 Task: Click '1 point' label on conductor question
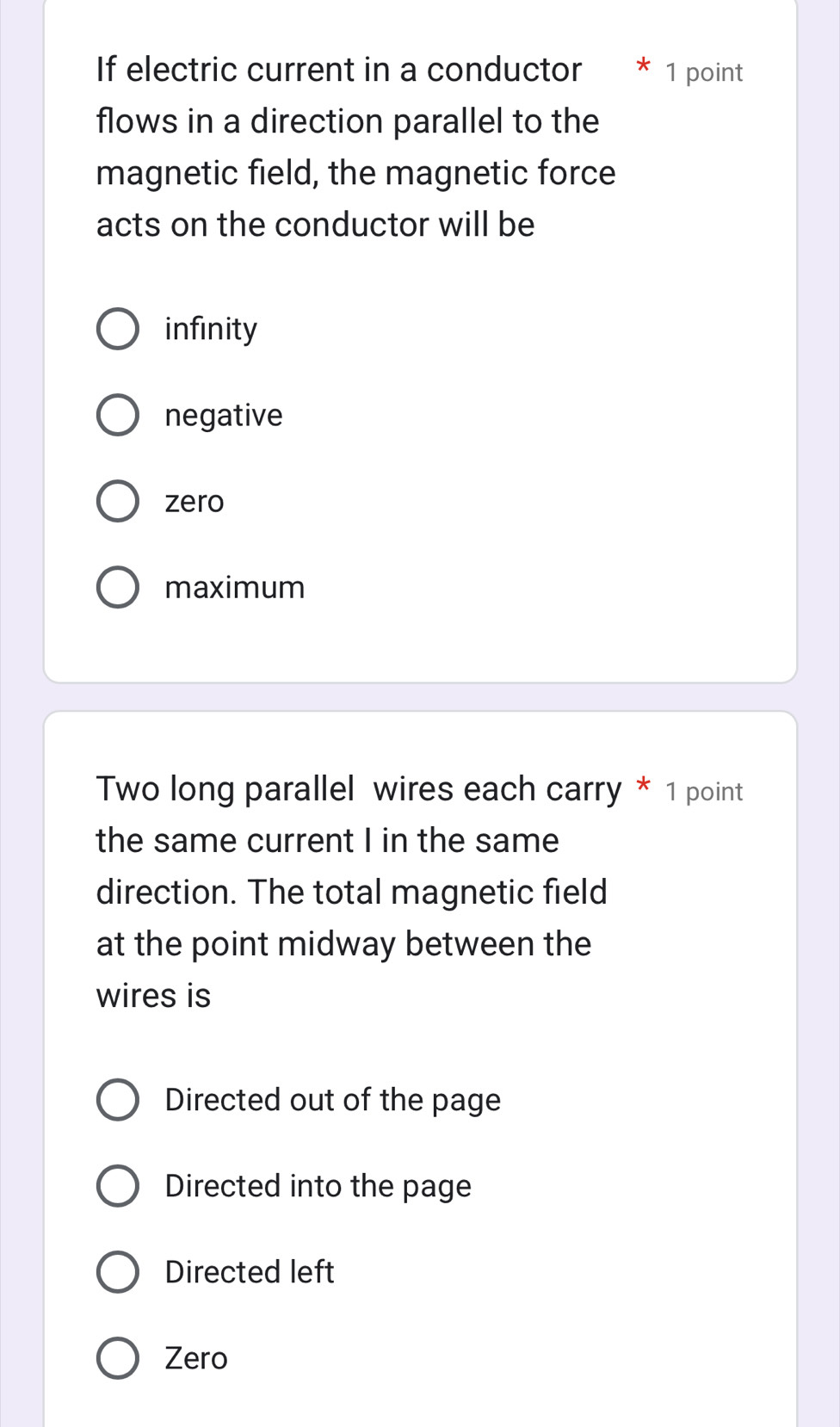point(704,72)
